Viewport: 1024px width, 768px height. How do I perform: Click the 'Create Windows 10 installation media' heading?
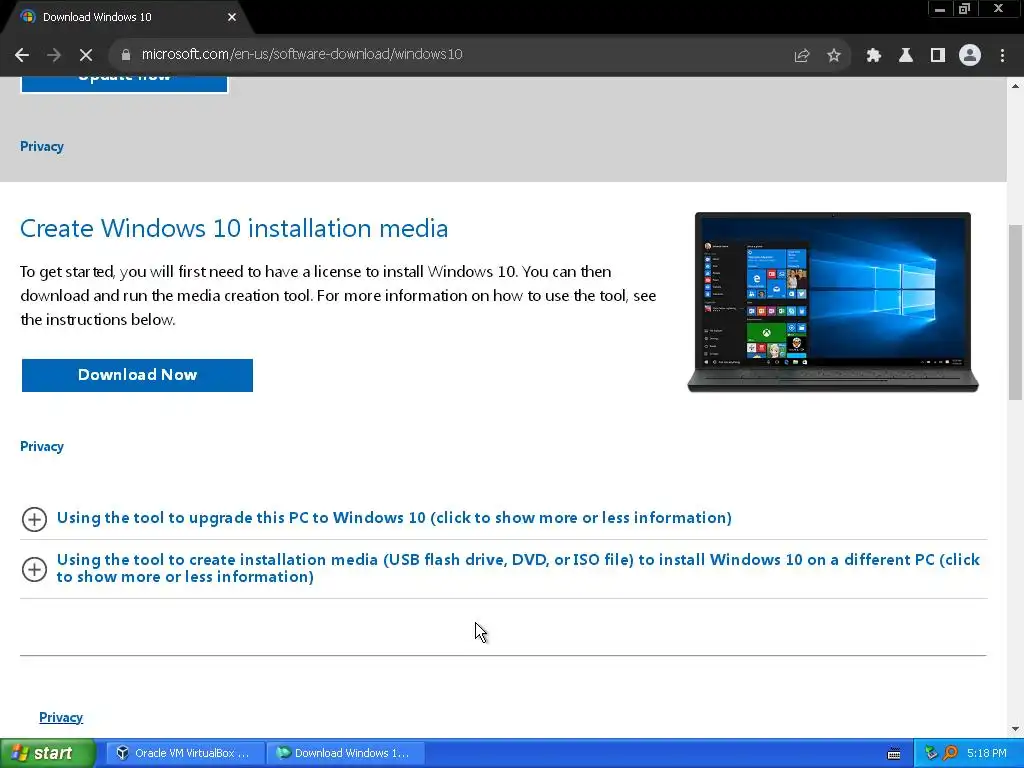234,229
